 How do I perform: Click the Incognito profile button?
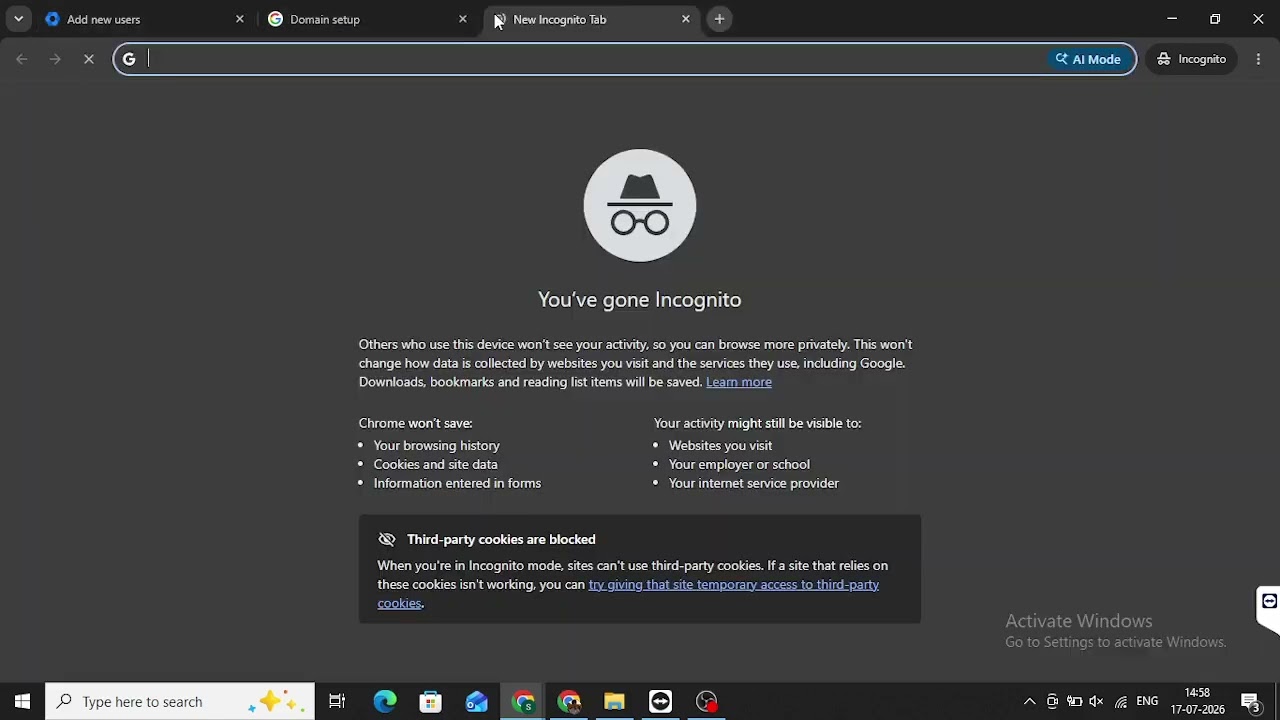(1192, 59)
